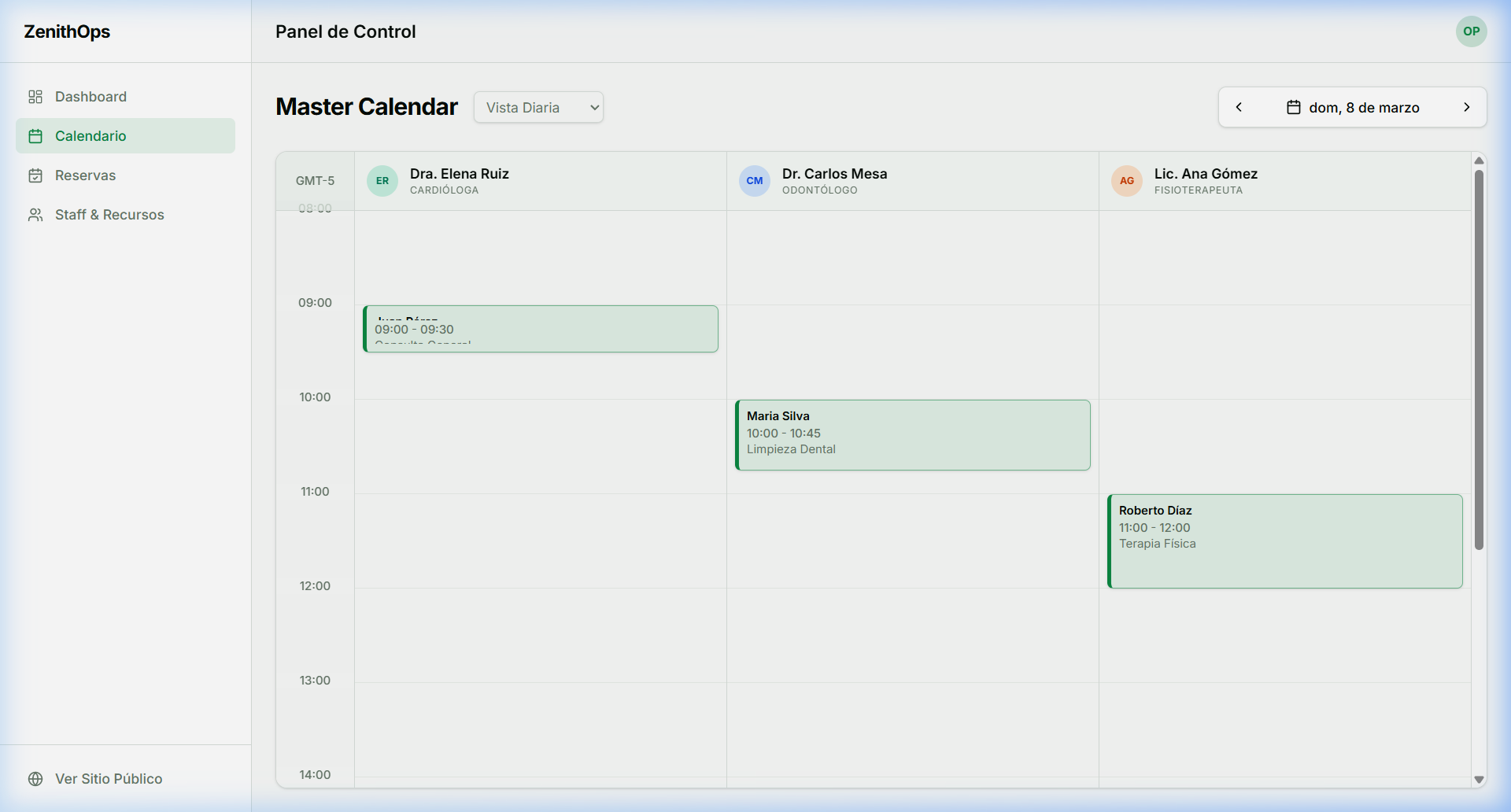This screenshot has height=812, width=1511.
Task: Open date picker showing dom, 8 de marzo
Action: click(x=1353, y=108)
